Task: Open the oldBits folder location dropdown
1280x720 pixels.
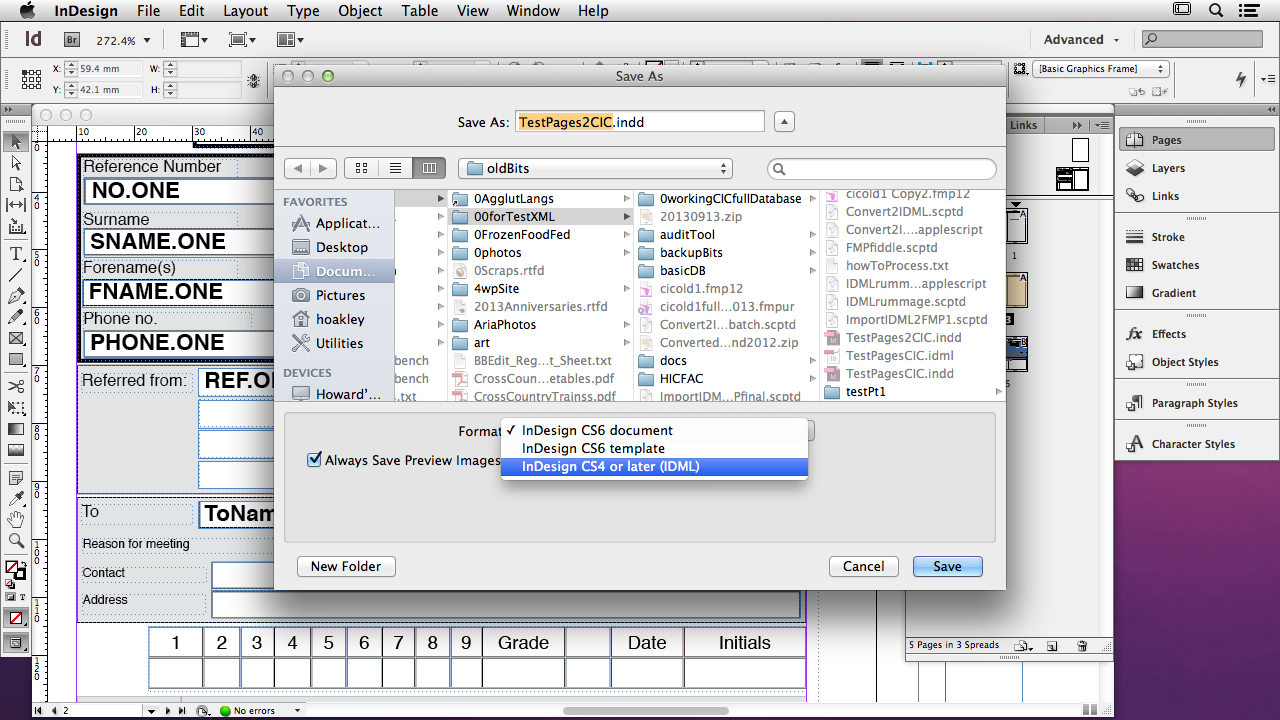Action: coord(594,168)
